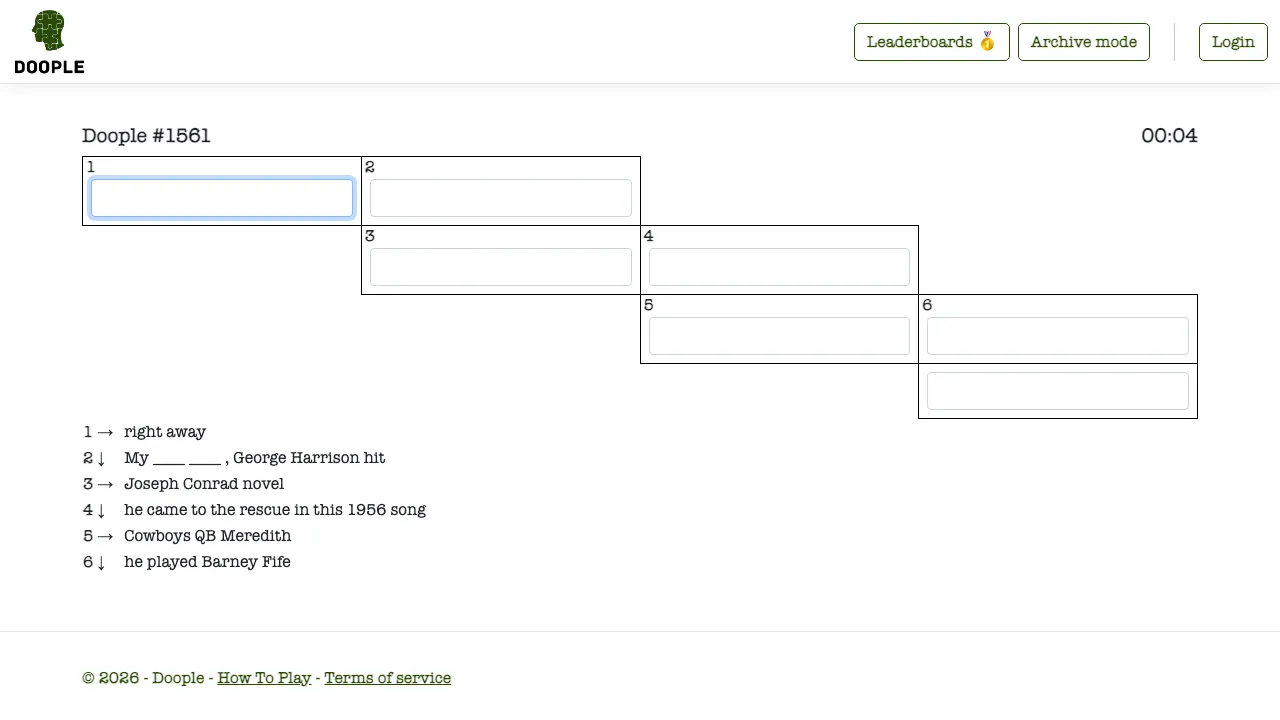
Task: Click the Barney Fife clue
Action: click(207, 562)
